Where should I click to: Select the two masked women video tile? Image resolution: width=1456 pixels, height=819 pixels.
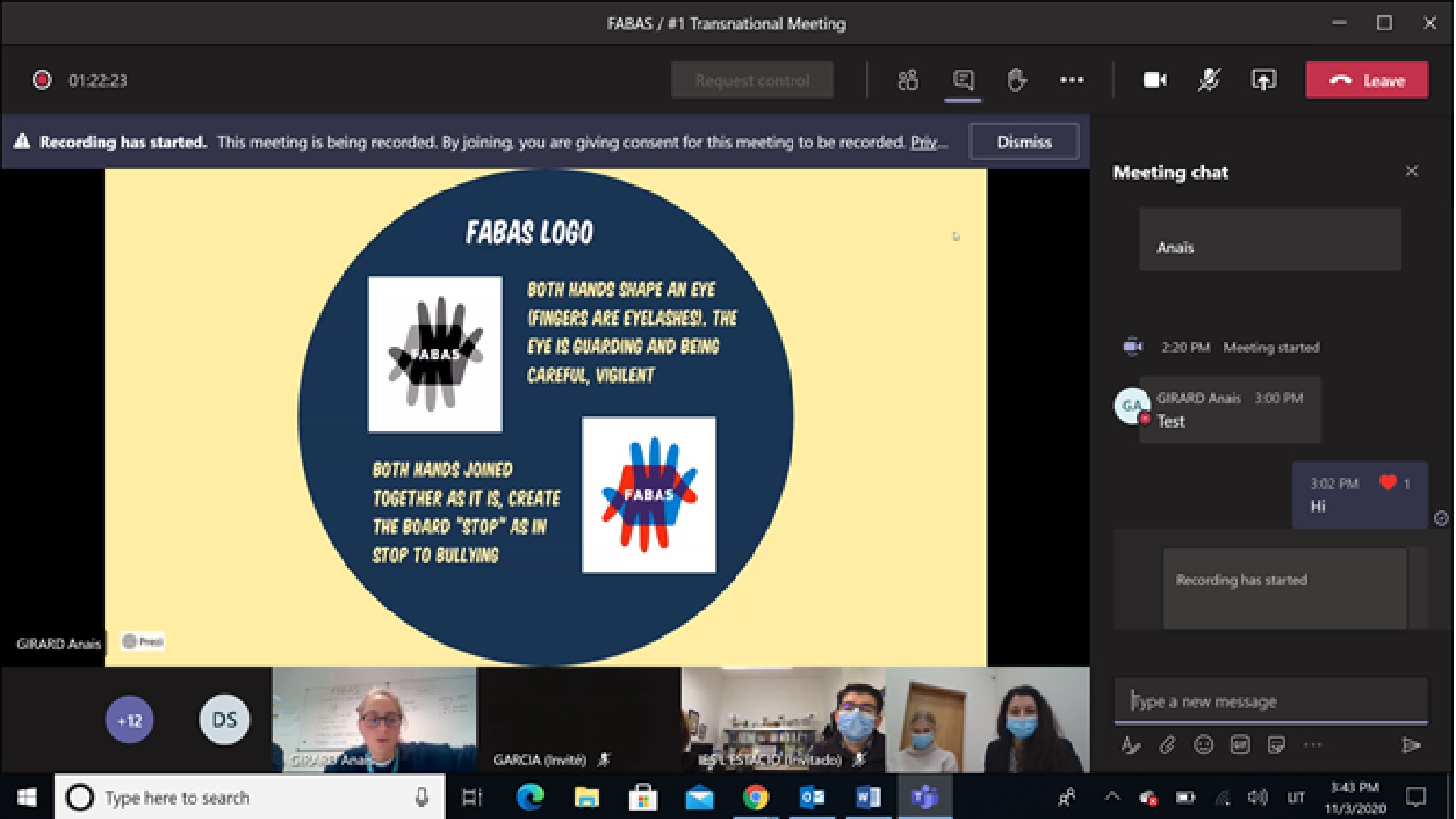coord(988,720)
